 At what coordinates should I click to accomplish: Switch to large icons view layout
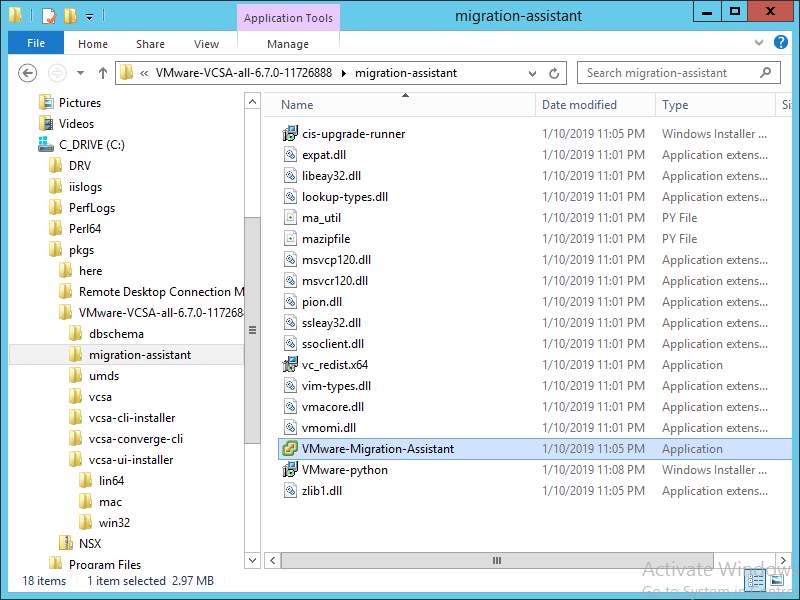click(777, 580)
